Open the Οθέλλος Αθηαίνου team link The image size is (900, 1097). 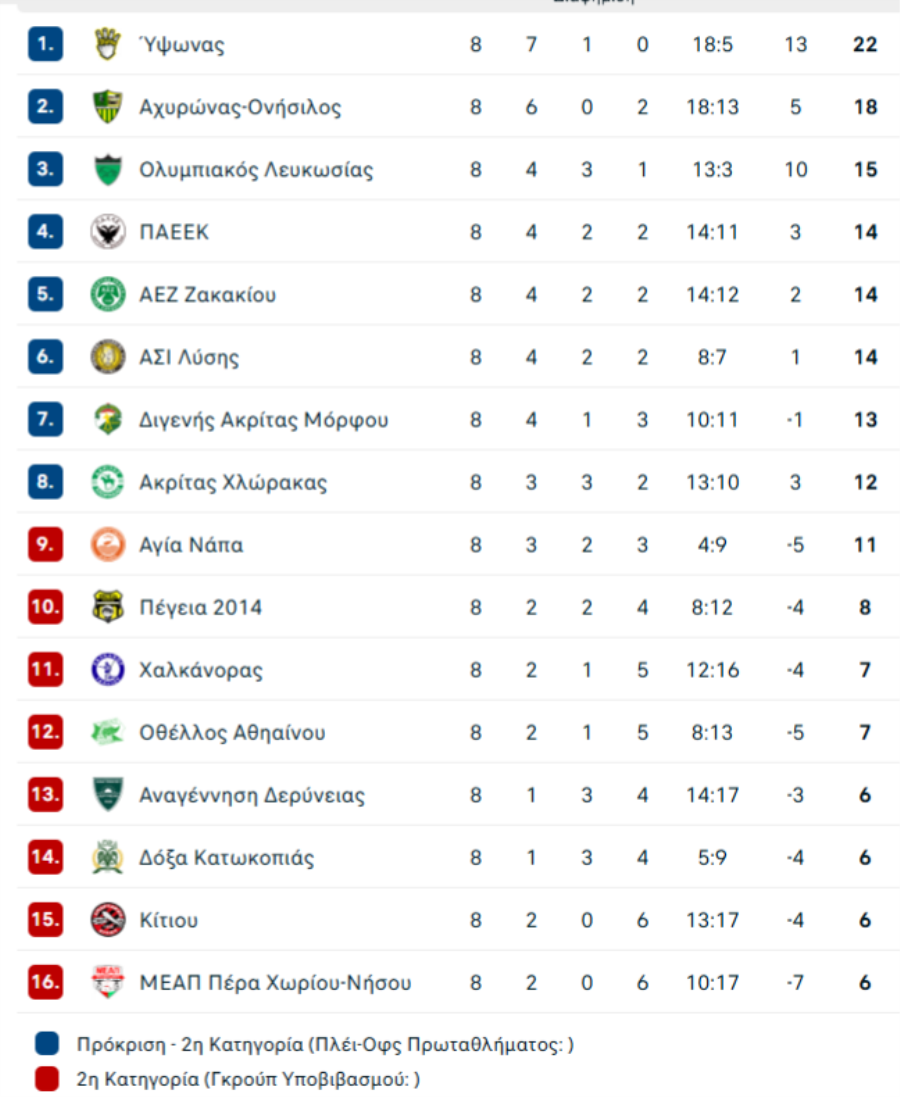tap(232, 732)
